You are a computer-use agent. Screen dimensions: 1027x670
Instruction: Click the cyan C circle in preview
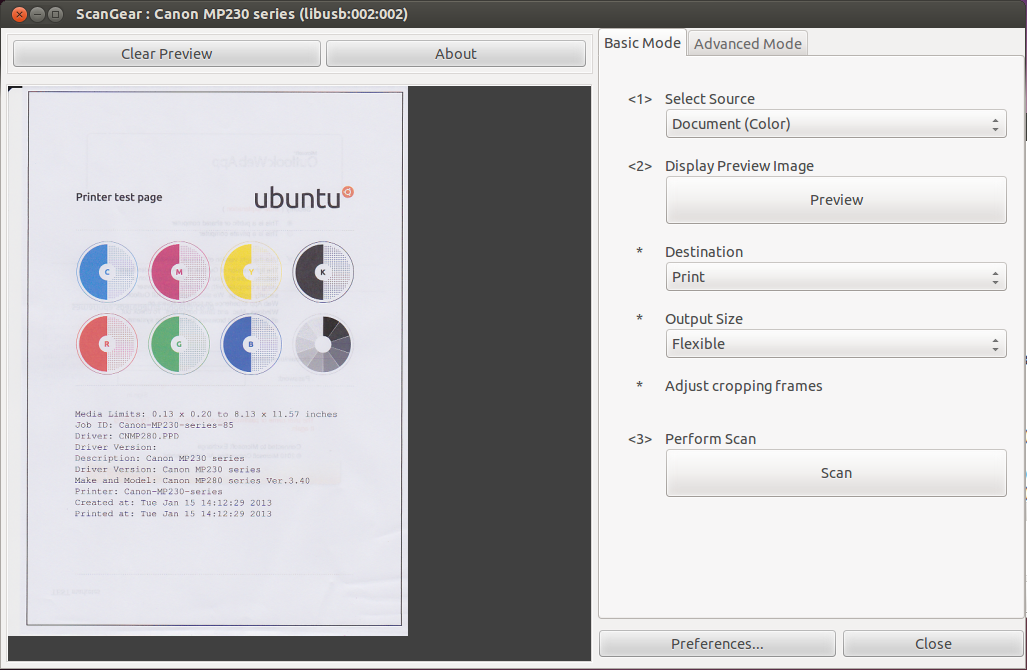[x=107, y=272]
